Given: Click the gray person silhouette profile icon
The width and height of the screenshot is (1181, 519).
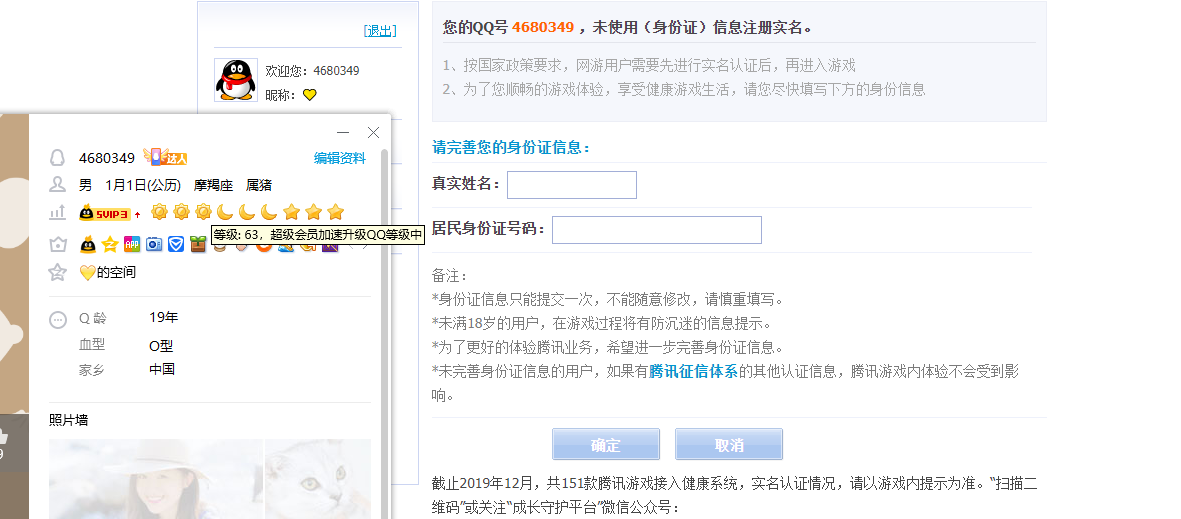Looking at the screenshot, I should [x=57, y=185].
